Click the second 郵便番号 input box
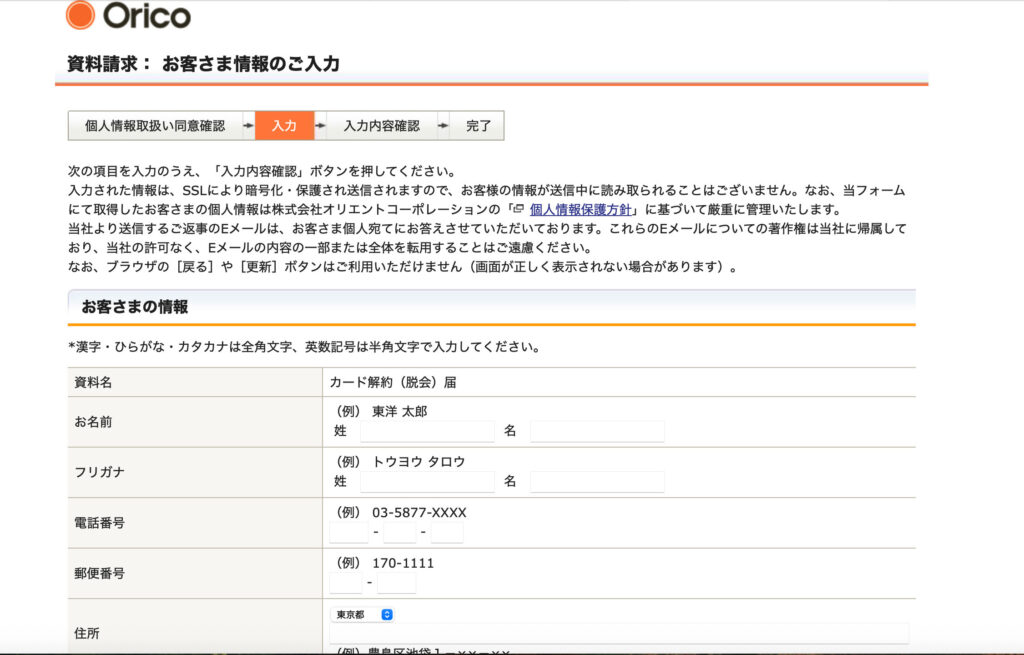The image size is (1024, 655). pyautogui.click(x=396, y=583)
